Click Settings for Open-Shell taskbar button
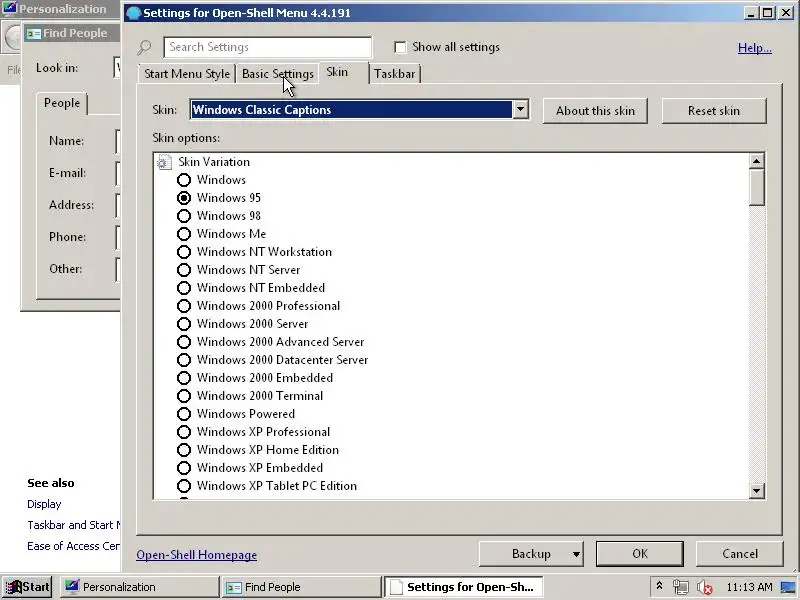This screenshot has width=800, height=600. point(463,587)
